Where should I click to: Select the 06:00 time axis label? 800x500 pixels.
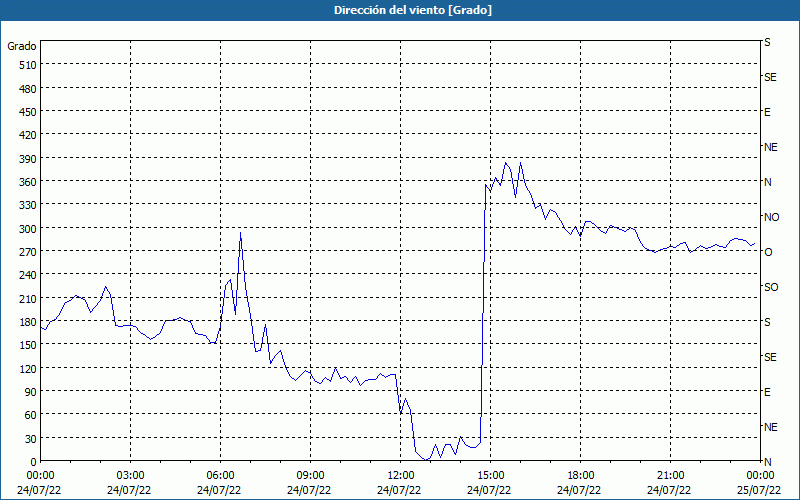coord(220,476)
